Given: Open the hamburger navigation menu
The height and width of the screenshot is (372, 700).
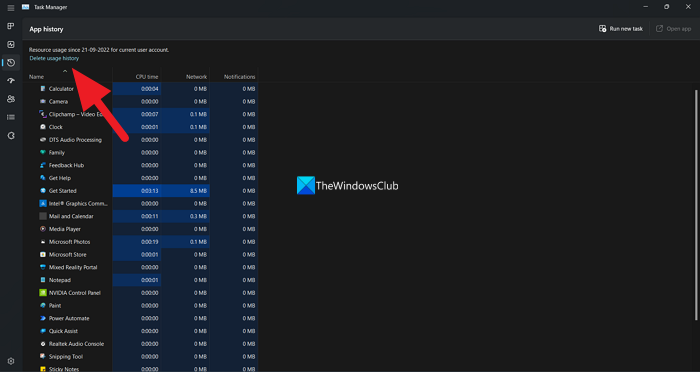Looking at the screenshot, I should [11, 8].
